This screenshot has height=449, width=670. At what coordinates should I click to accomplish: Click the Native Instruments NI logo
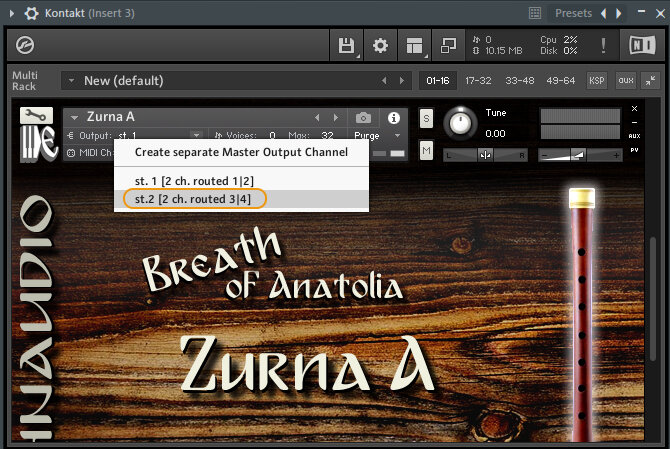[642, 45]
